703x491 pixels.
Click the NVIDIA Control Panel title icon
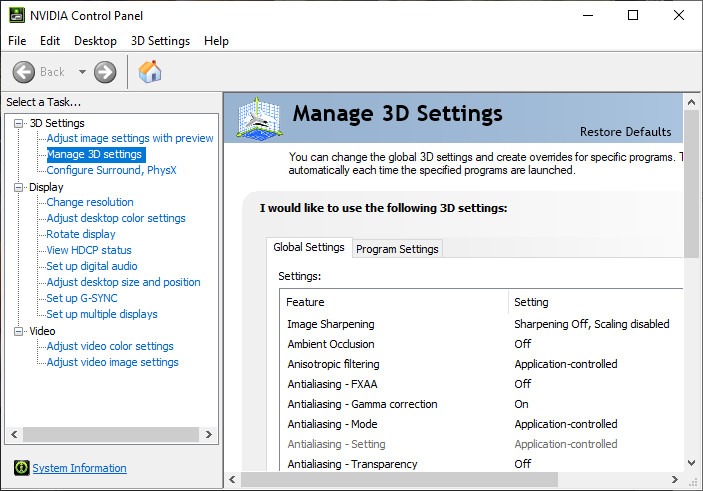[15, 15]
